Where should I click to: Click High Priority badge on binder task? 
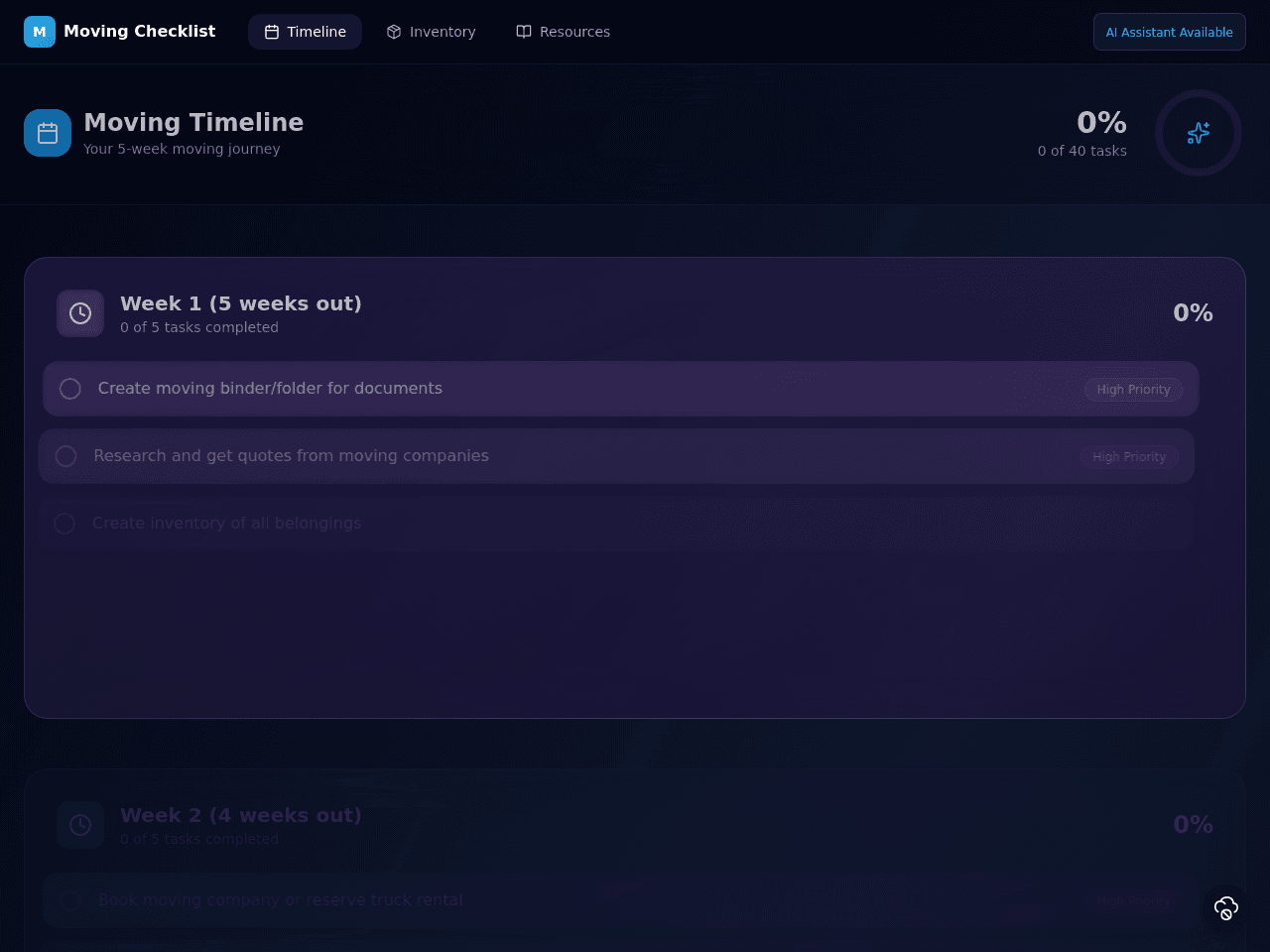tap(1134, 390)
